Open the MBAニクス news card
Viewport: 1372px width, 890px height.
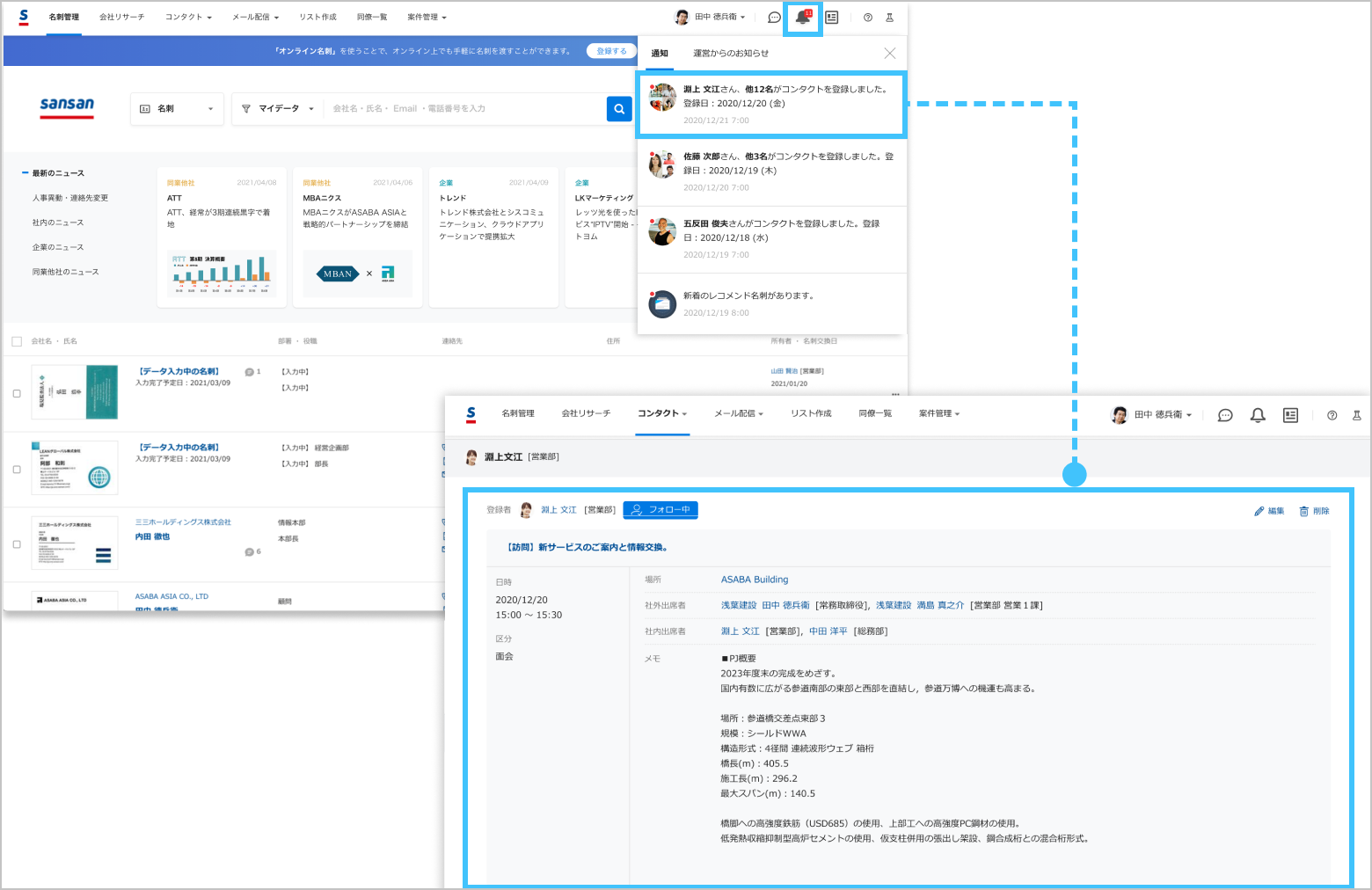(357, 237)
